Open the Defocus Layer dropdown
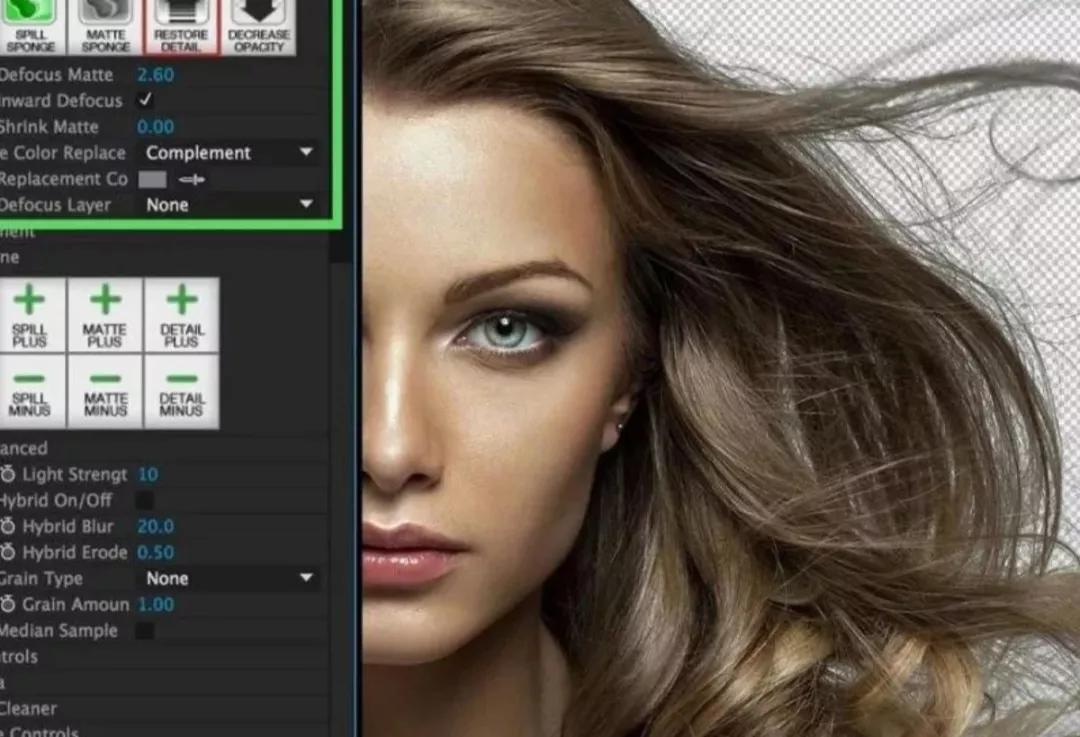The width and height of the screenshot is (1080, 737). click(x=229, y=205)
